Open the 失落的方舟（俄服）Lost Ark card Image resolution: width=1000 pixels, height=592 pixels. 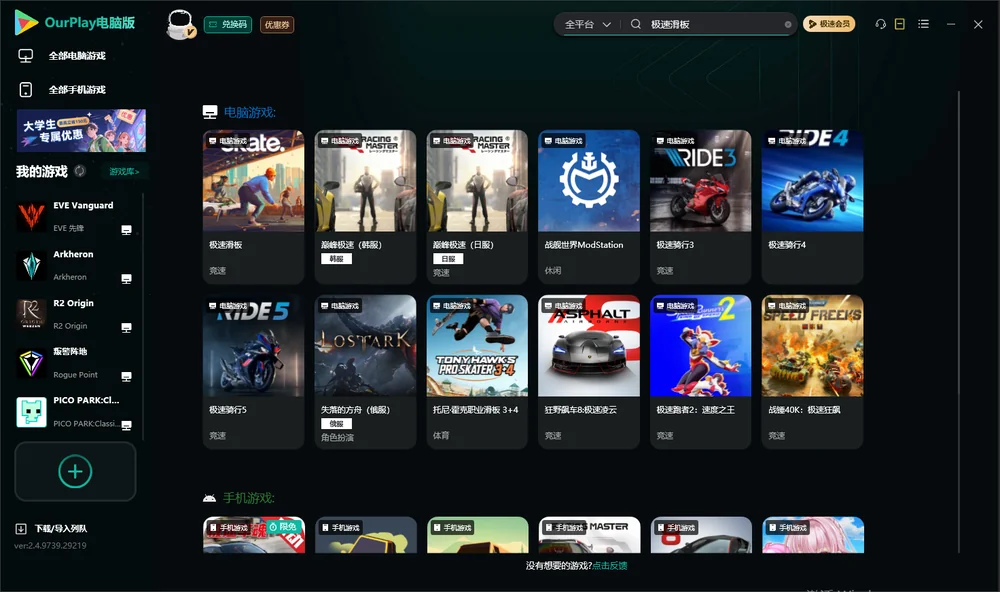(365, 372)
